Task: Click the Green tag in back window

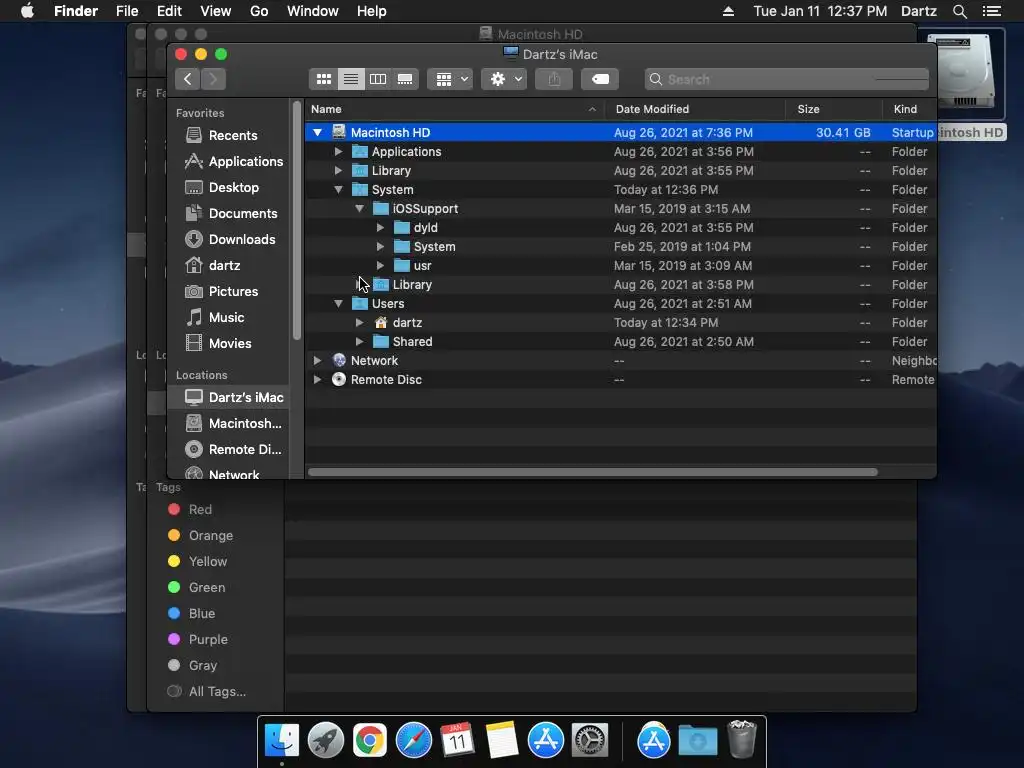Action: click(197, 587)
